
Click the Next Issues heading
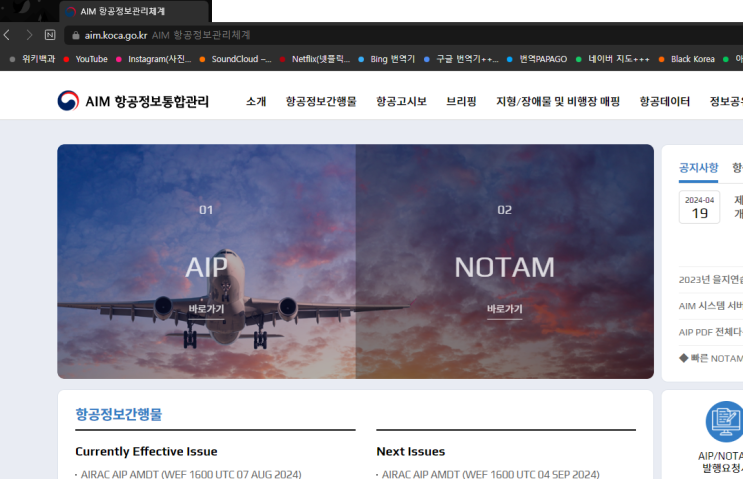click(411, 452)
